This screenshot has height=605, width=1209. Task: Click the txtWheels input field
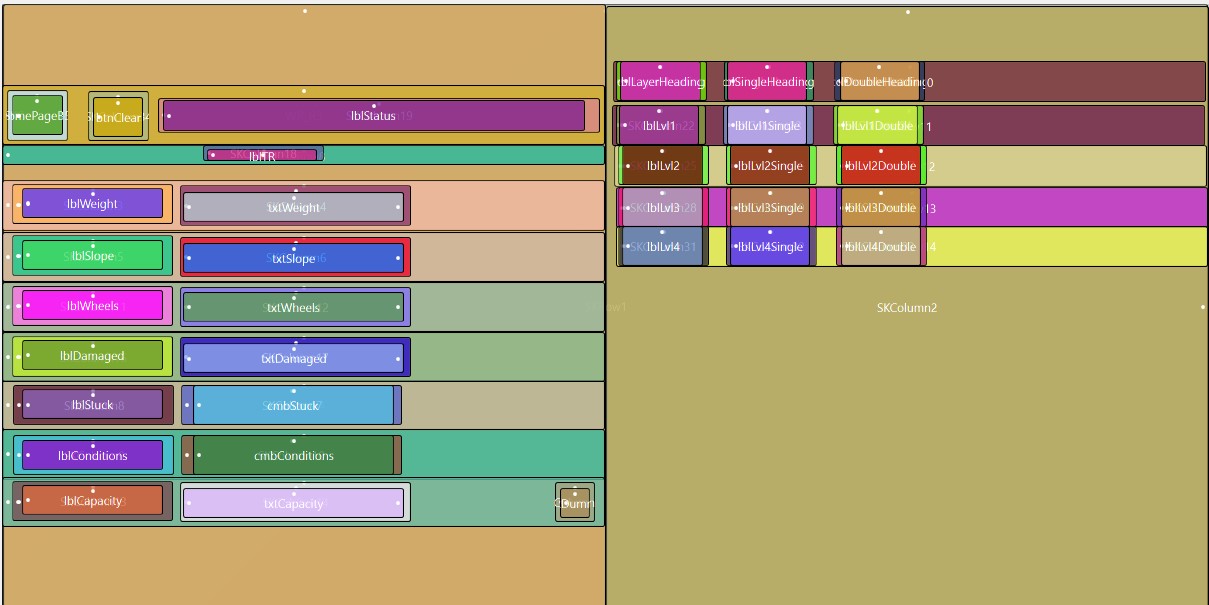coord(293,308)
